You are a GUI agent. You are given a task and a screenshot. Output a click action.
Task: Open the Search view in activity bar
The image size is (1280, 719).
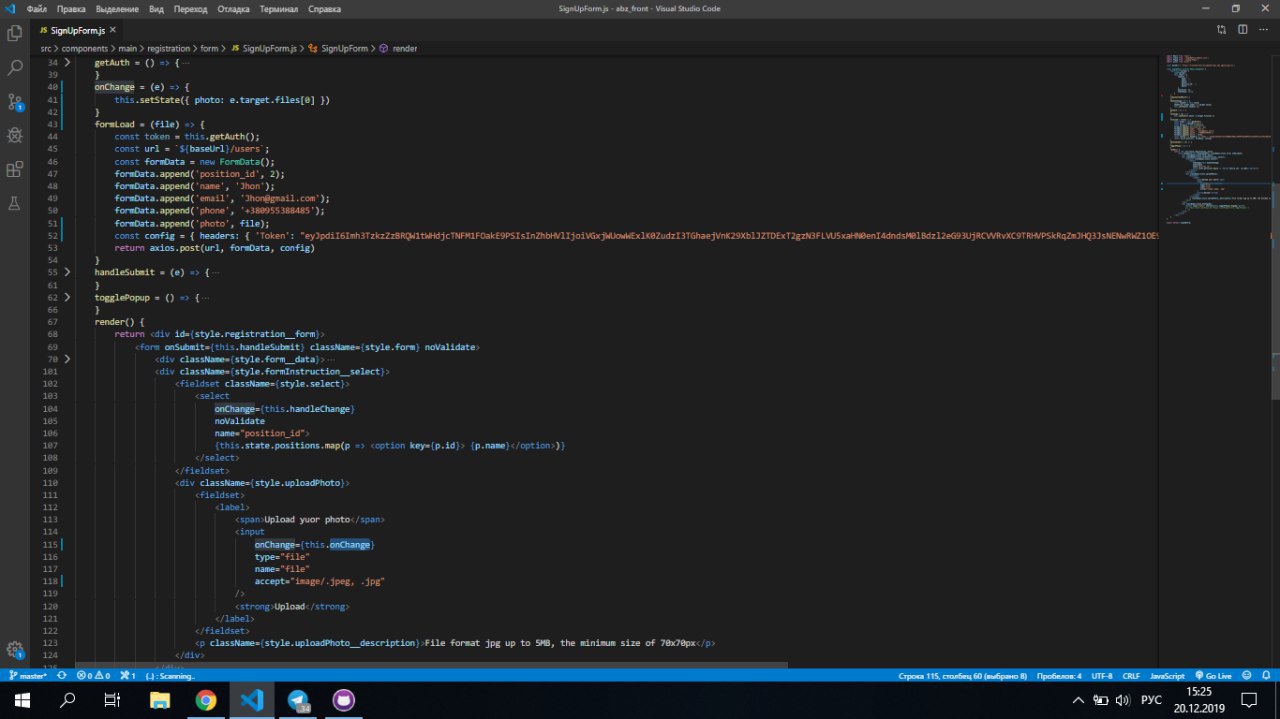point(15,68)
